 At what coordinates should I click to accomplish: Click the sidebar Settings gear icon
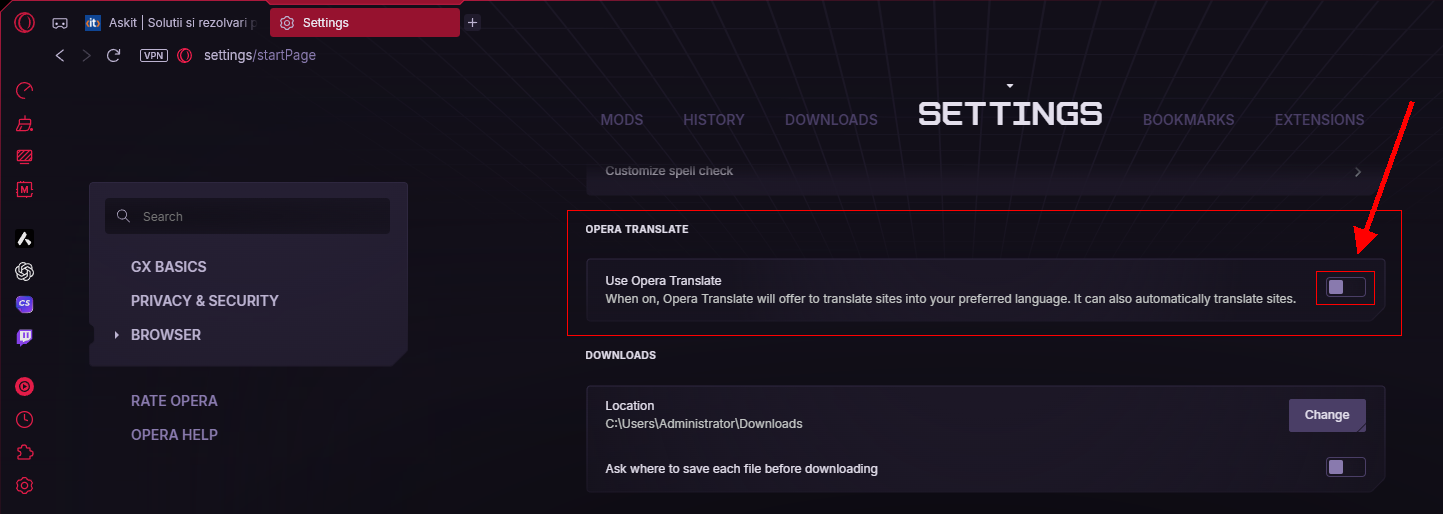(x=25, y=486)
